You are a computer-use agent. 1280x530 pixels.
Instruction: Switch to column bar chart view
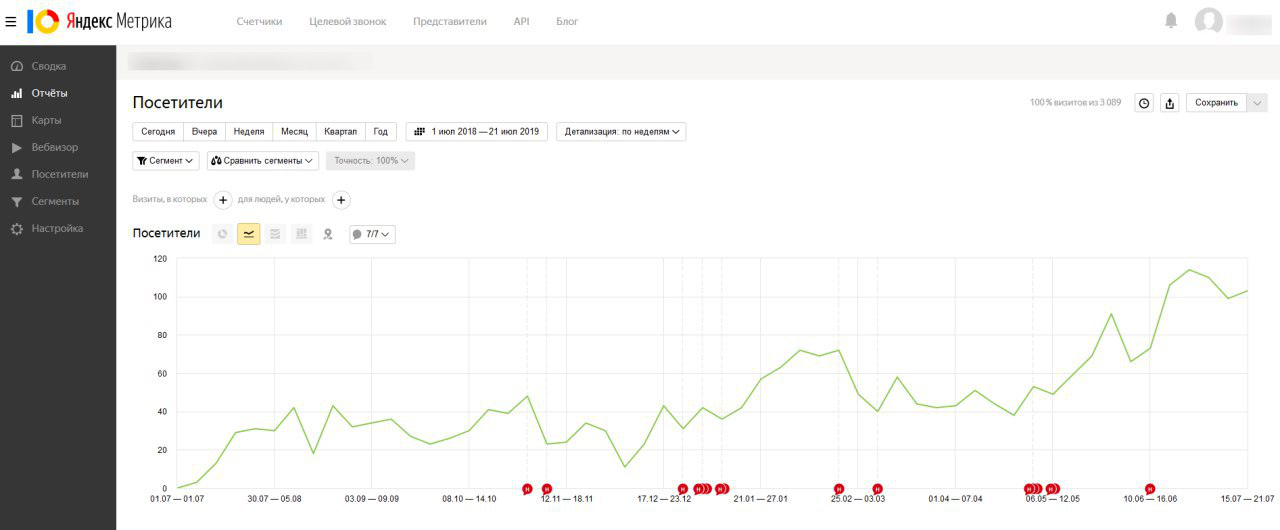pyautogui.click(x=301, y=234)
